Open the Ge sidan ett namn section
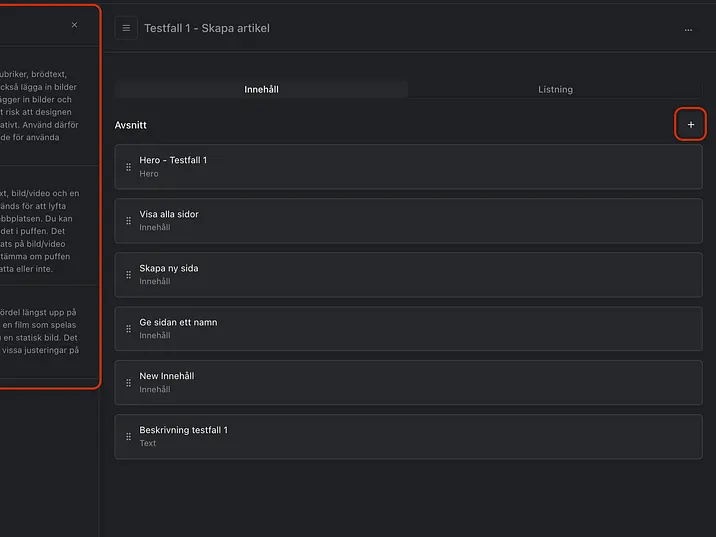The image size is (716, 537). pyautogui.click(x=400, y=329)
